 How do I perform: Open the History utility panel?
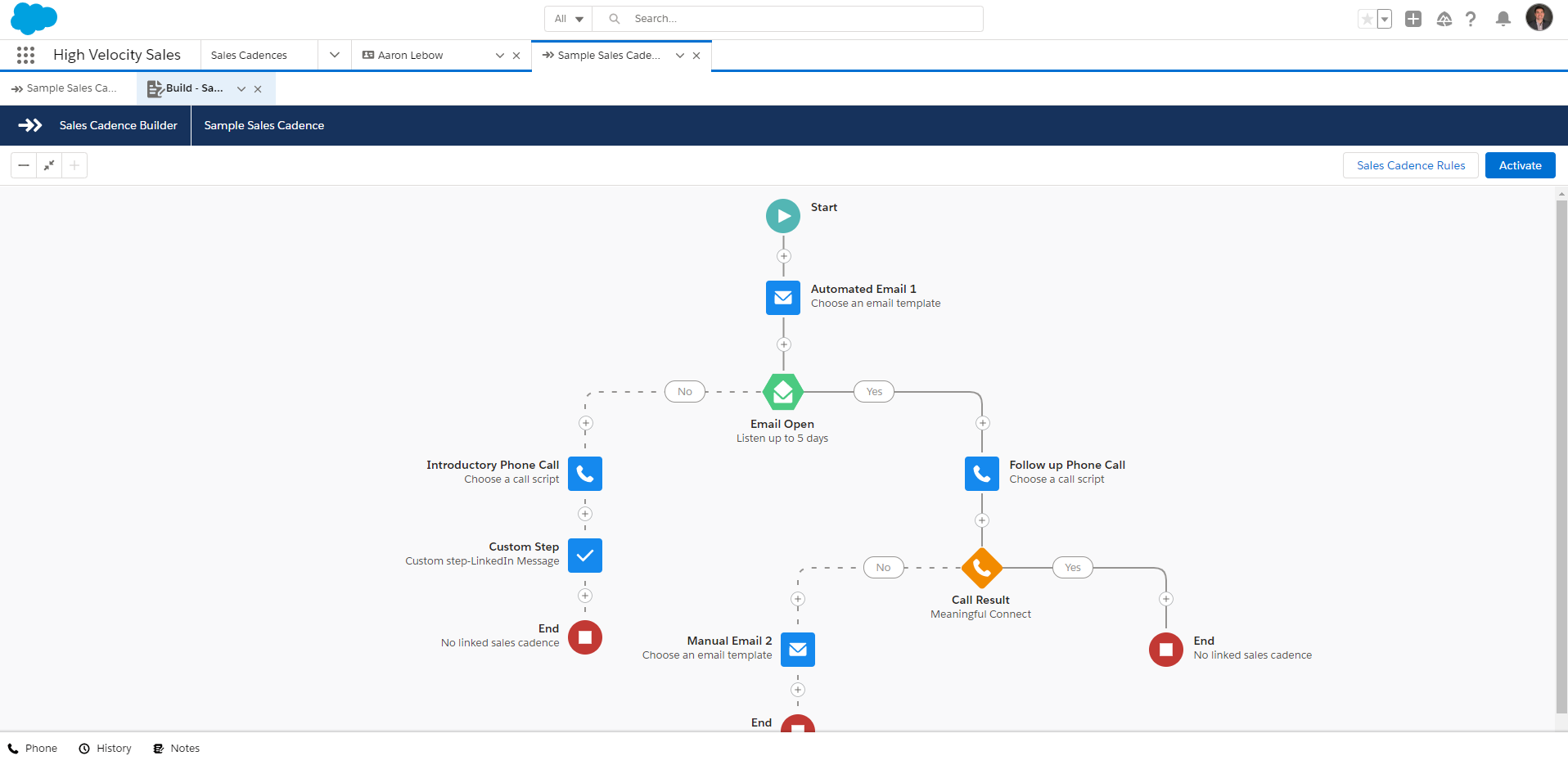point(105,749)
